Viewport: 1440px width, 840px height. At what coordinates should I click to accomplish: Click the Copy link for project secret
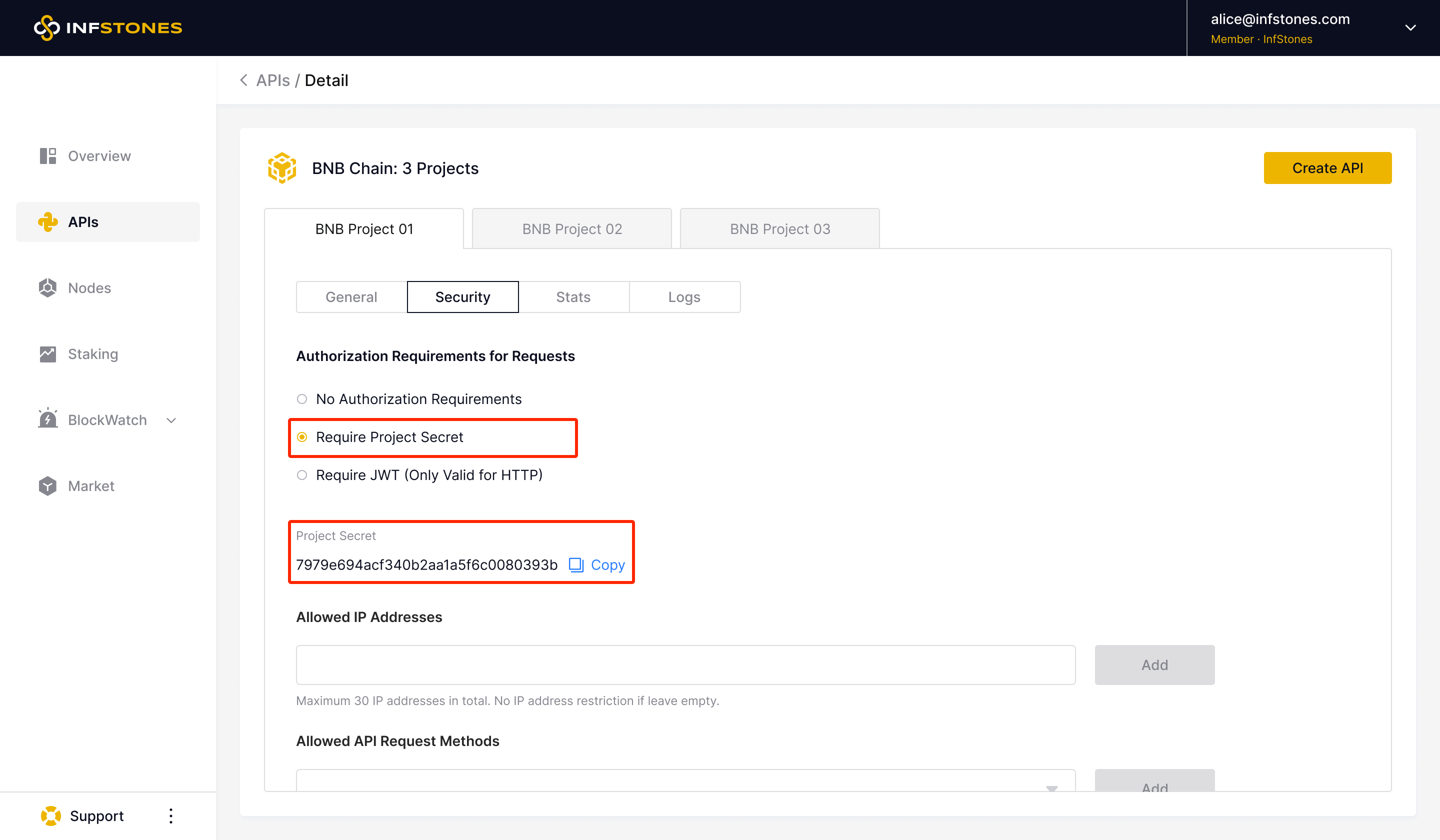[x=608, y=565]
